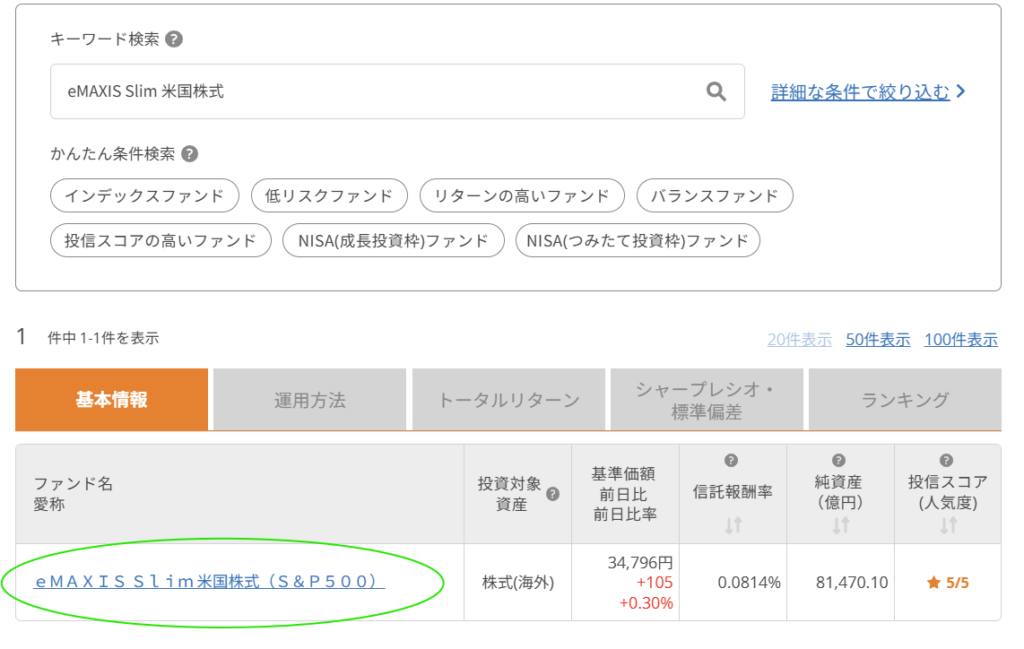Click help icon next to 投資対象資産
1024x649 pixels.
tap(552, 494)
